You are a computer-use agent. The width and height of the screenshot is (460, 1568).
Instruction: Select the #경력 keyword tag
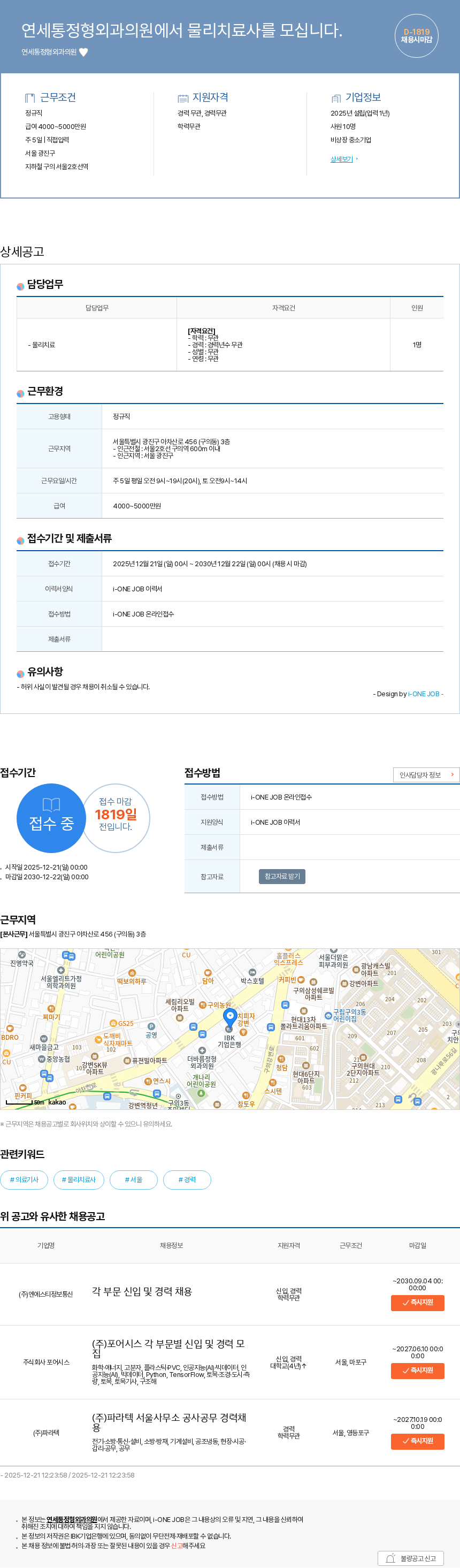pos(187,1179)
